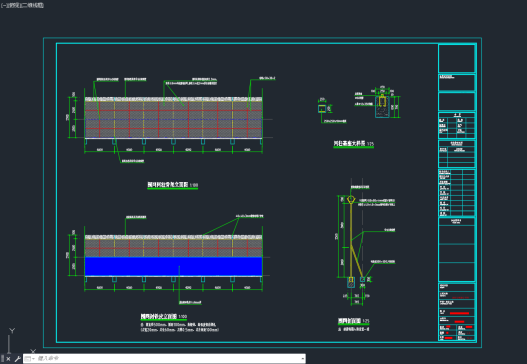Select the 1:100 title under upper-left elevation
527x364 pixels.
coord(173,185)
